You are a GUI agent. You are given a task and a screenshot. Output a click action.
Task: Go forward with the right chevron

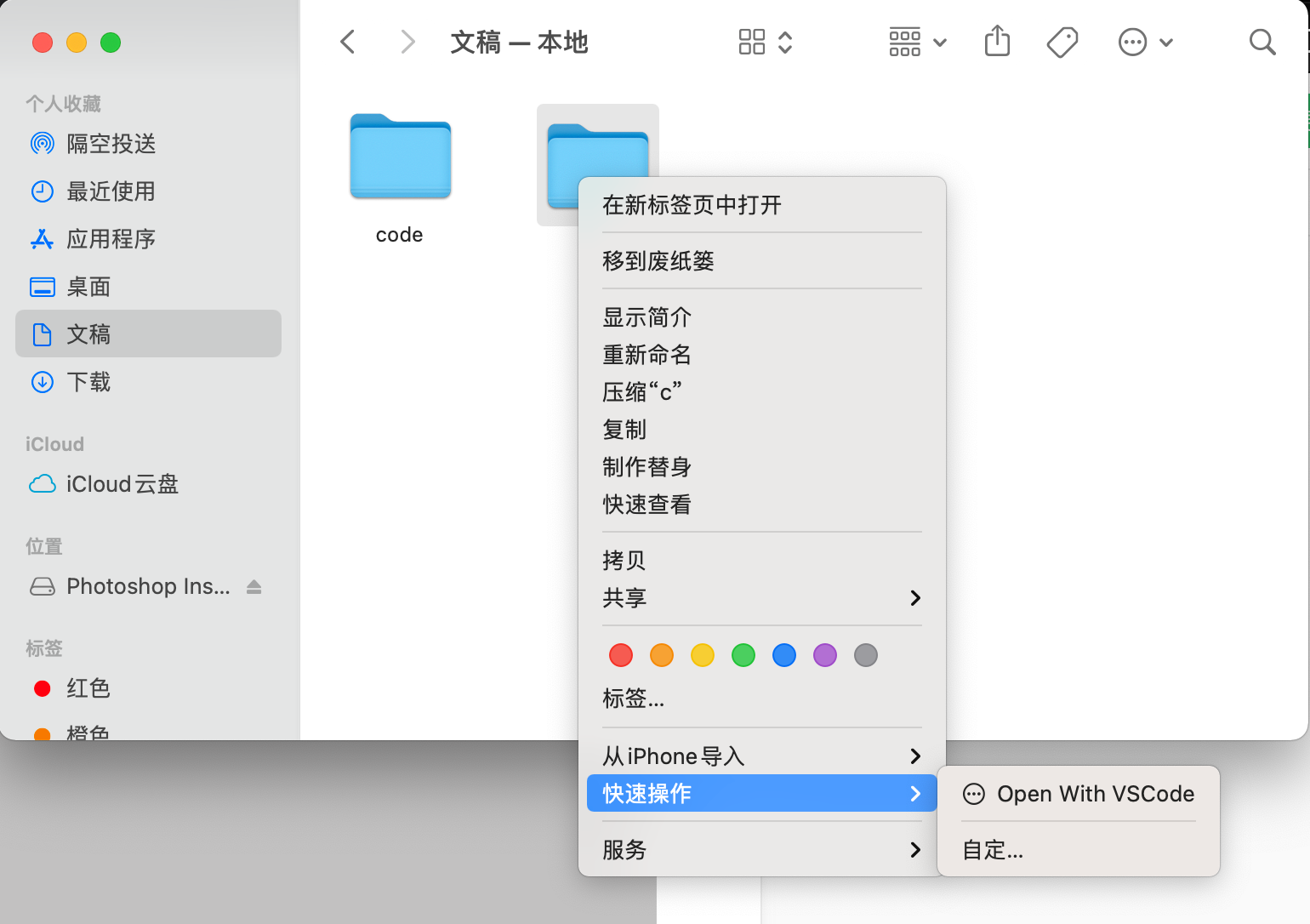click(x=408, y=42)
